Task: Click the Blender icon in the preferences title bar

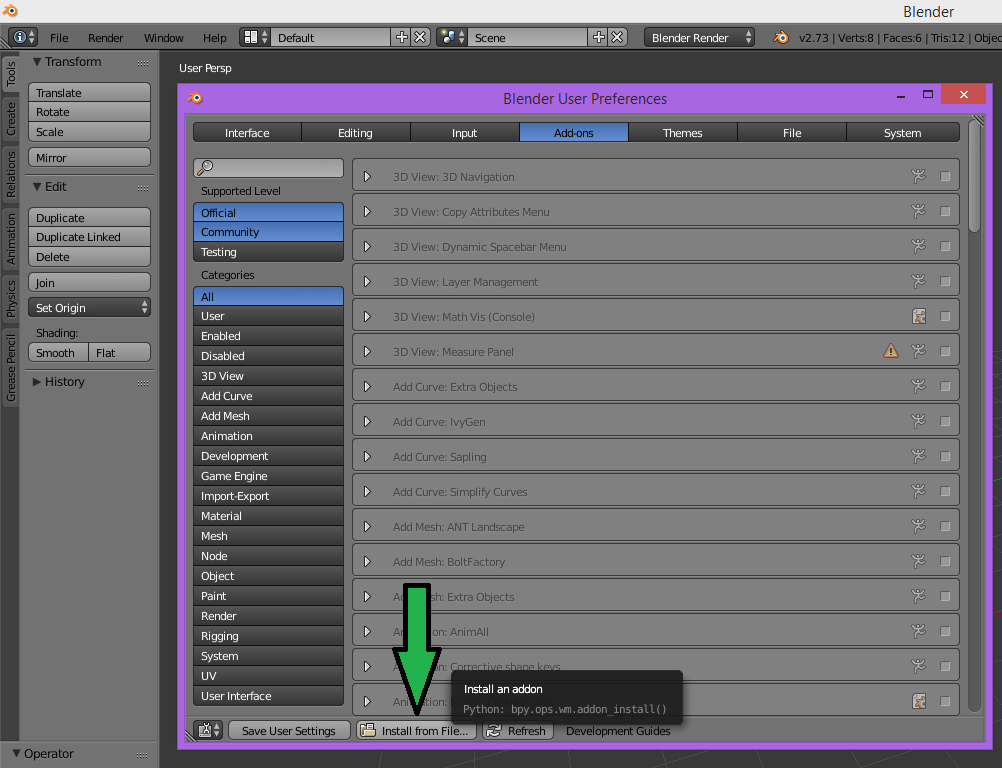Action: (196, 98)
